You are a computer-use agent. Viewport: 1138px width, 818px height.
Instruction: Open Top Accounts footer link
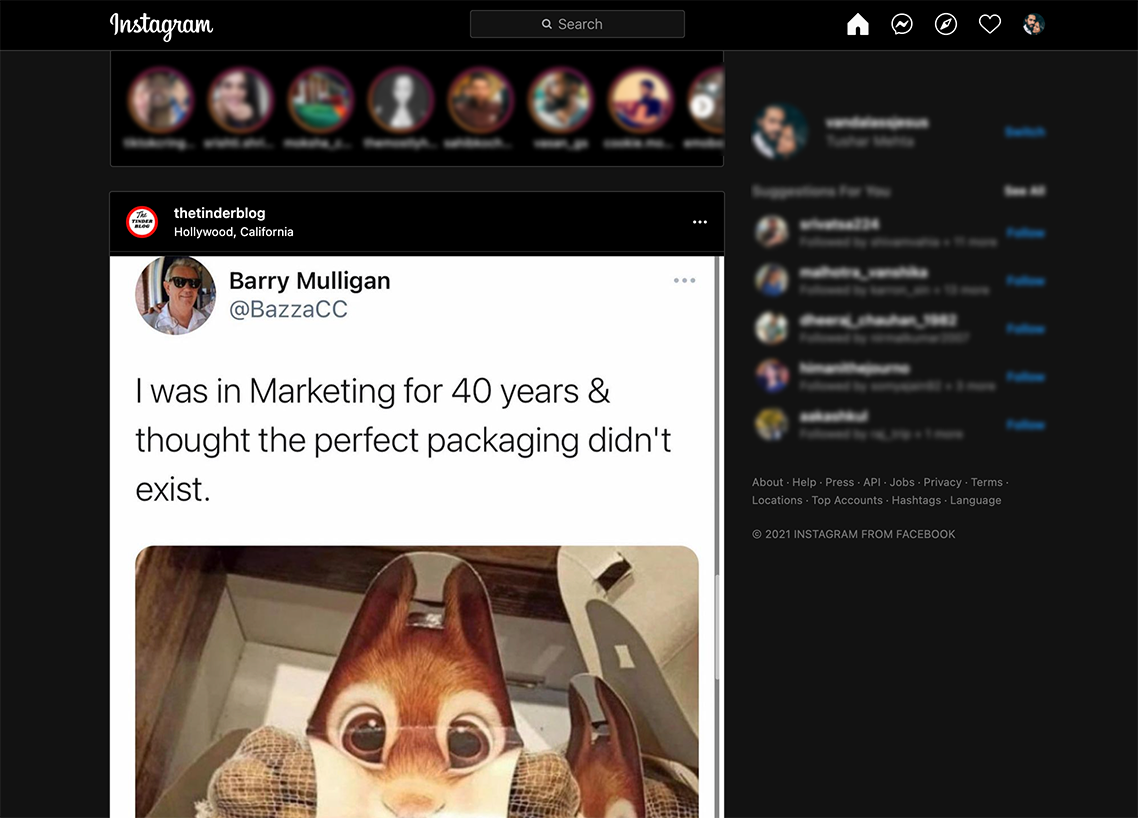point(847,500)
